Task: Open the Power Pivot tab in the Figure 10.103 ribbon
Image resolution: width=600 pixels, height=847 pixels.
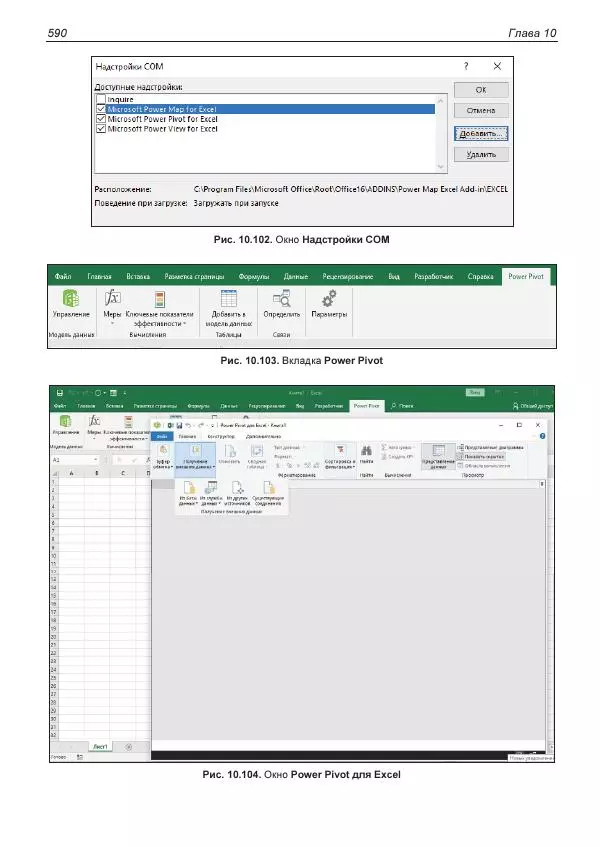Action: coord(525,277)
